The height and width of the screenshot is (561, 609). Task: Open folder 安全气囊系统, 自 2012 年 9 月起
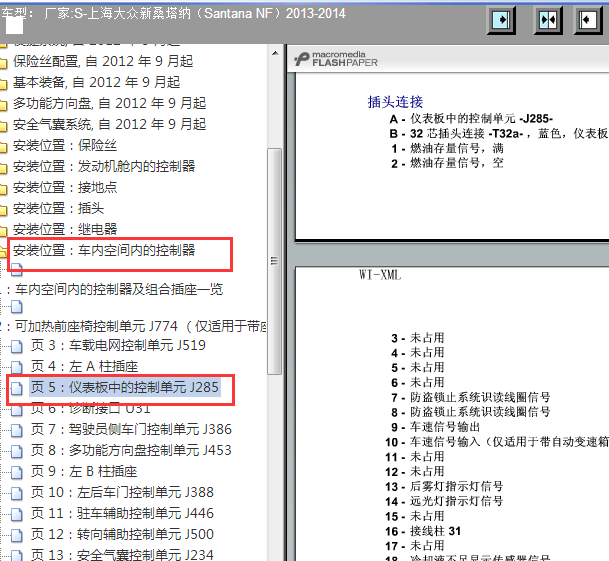[x=109, y=124]
